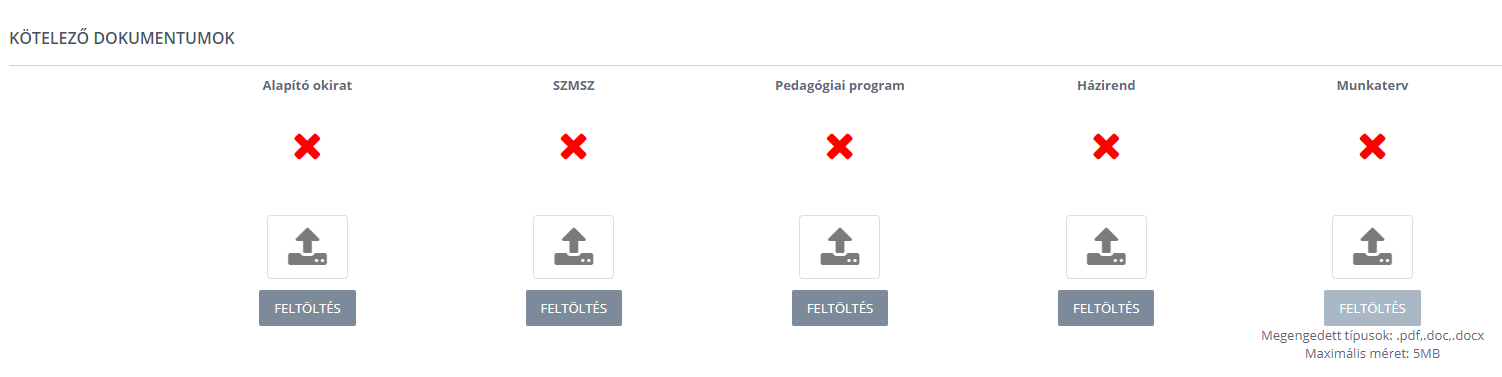Screen dimensions: 1502x377
Task: Click the KÖTELEZŐ DOKUMENTUMOK section header
Action: click(x=122, y=39)
